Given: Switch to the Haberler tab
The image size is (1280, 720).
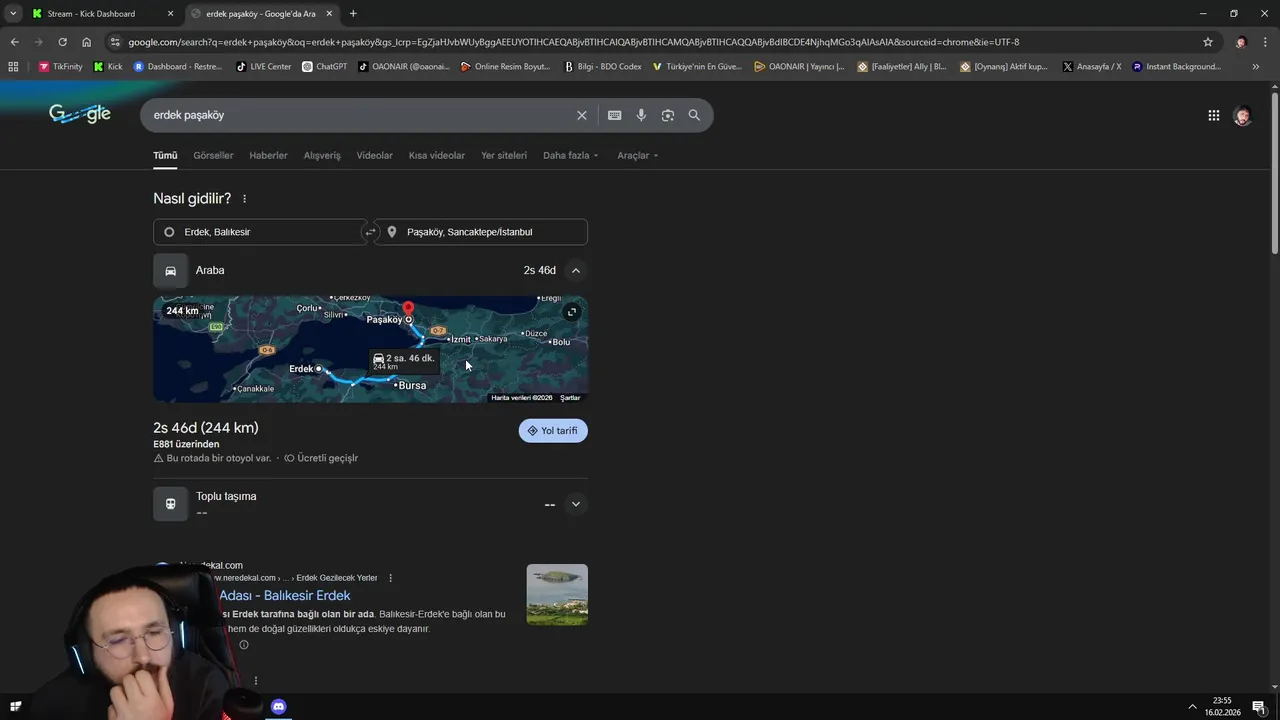Looking at the screenshot, I should point(268,155).
